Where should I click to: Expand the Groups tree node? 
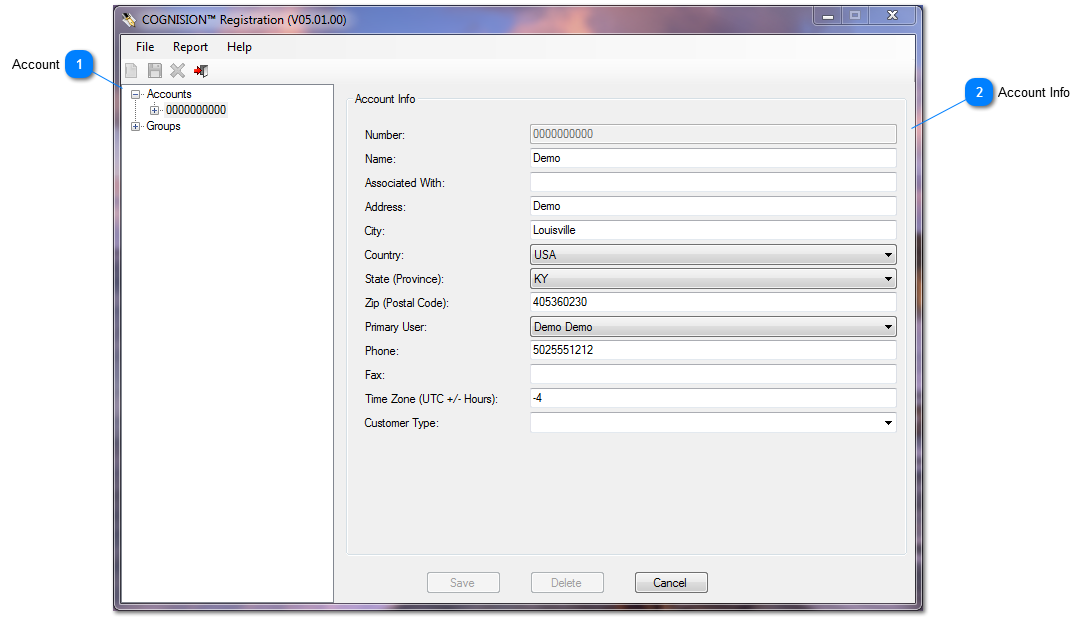click(x=136, y=127)
